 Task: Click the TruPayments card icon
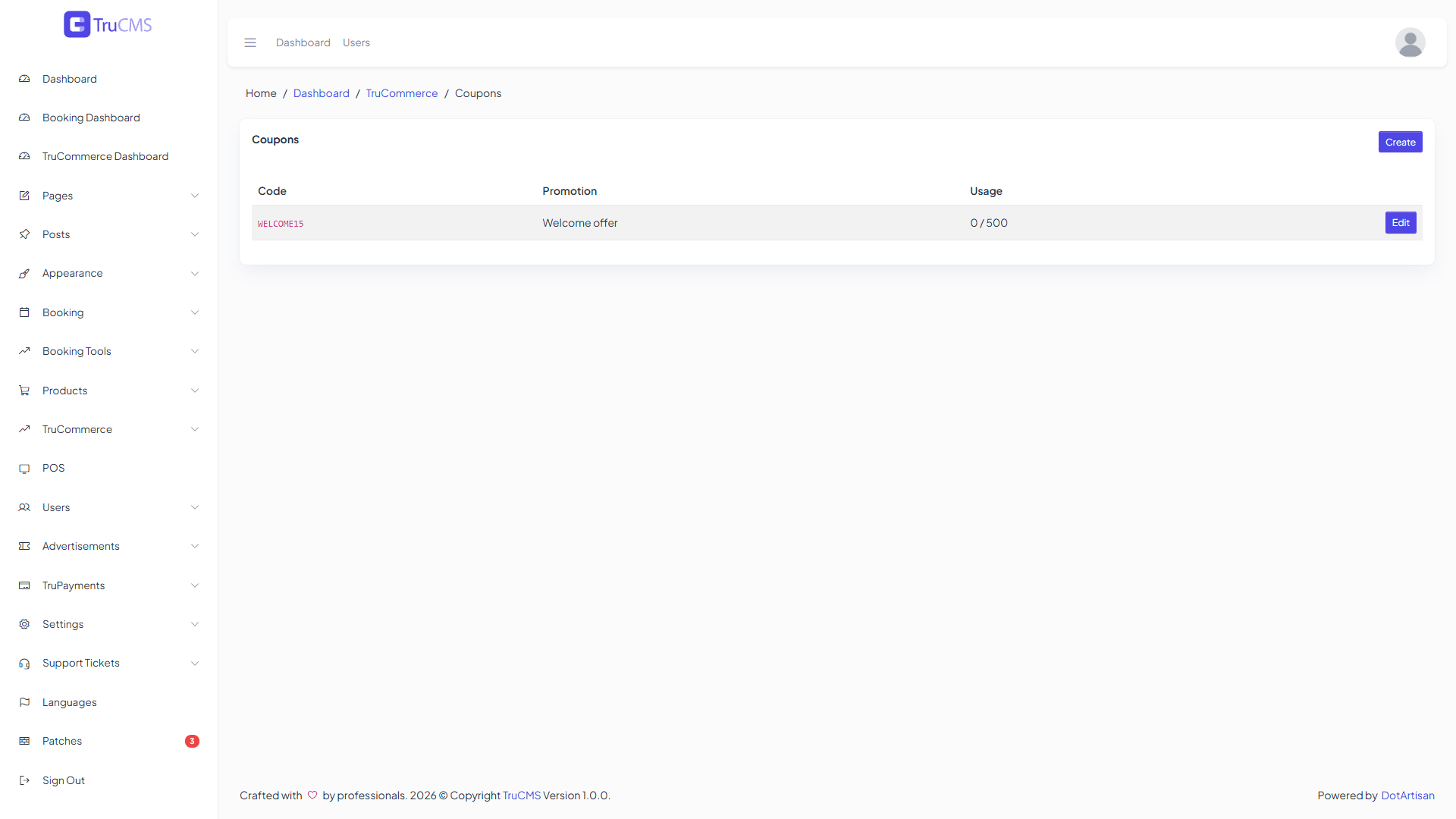(24, 585)
